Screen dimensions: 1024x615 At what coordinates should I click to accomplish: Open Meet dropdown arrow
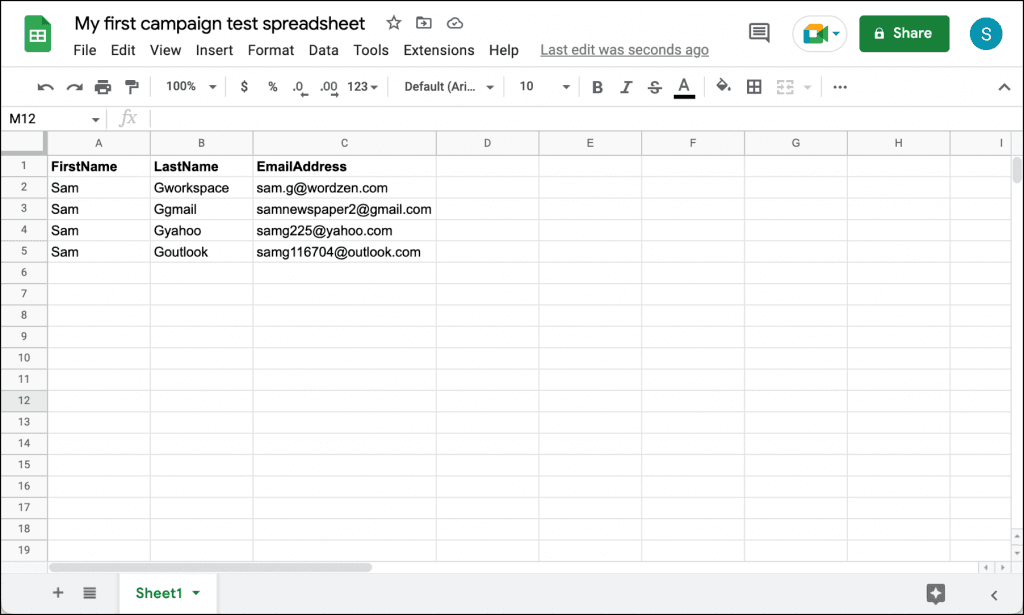point(836,33)
